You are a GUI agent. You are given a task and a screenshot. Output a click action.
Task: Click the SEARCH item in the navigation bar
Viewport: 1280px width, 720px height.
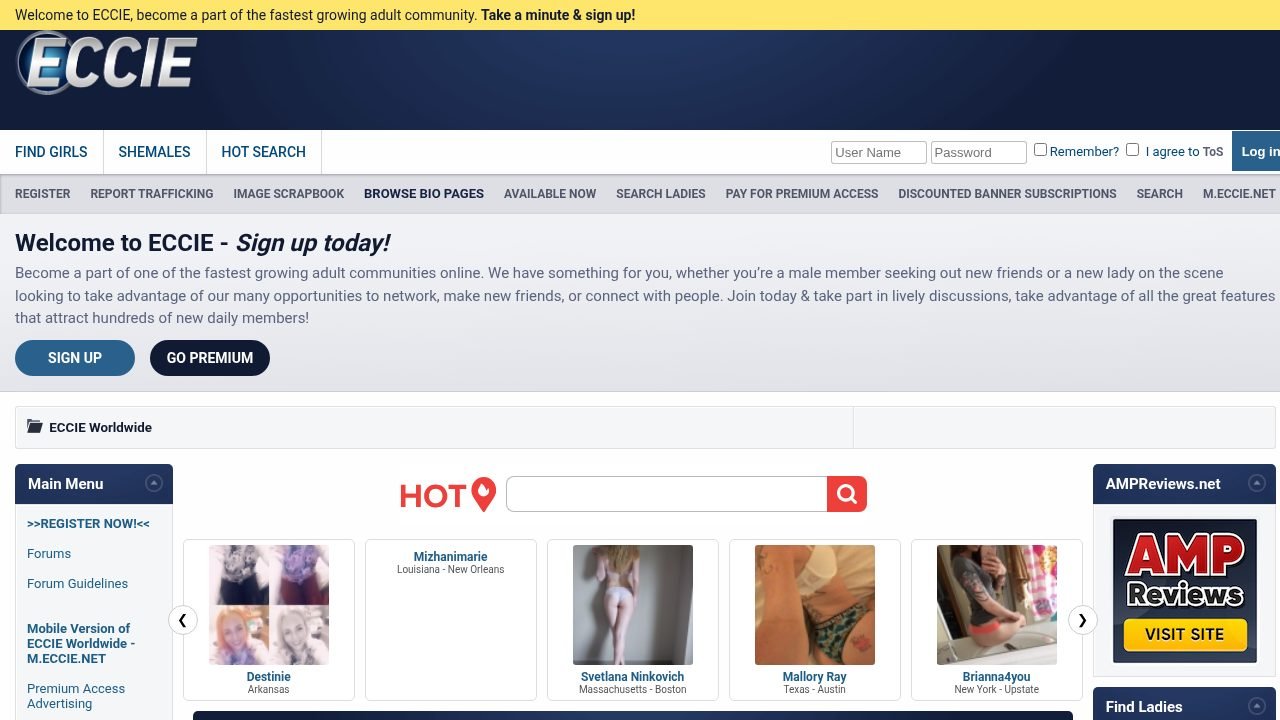[x=1159, y=194]
